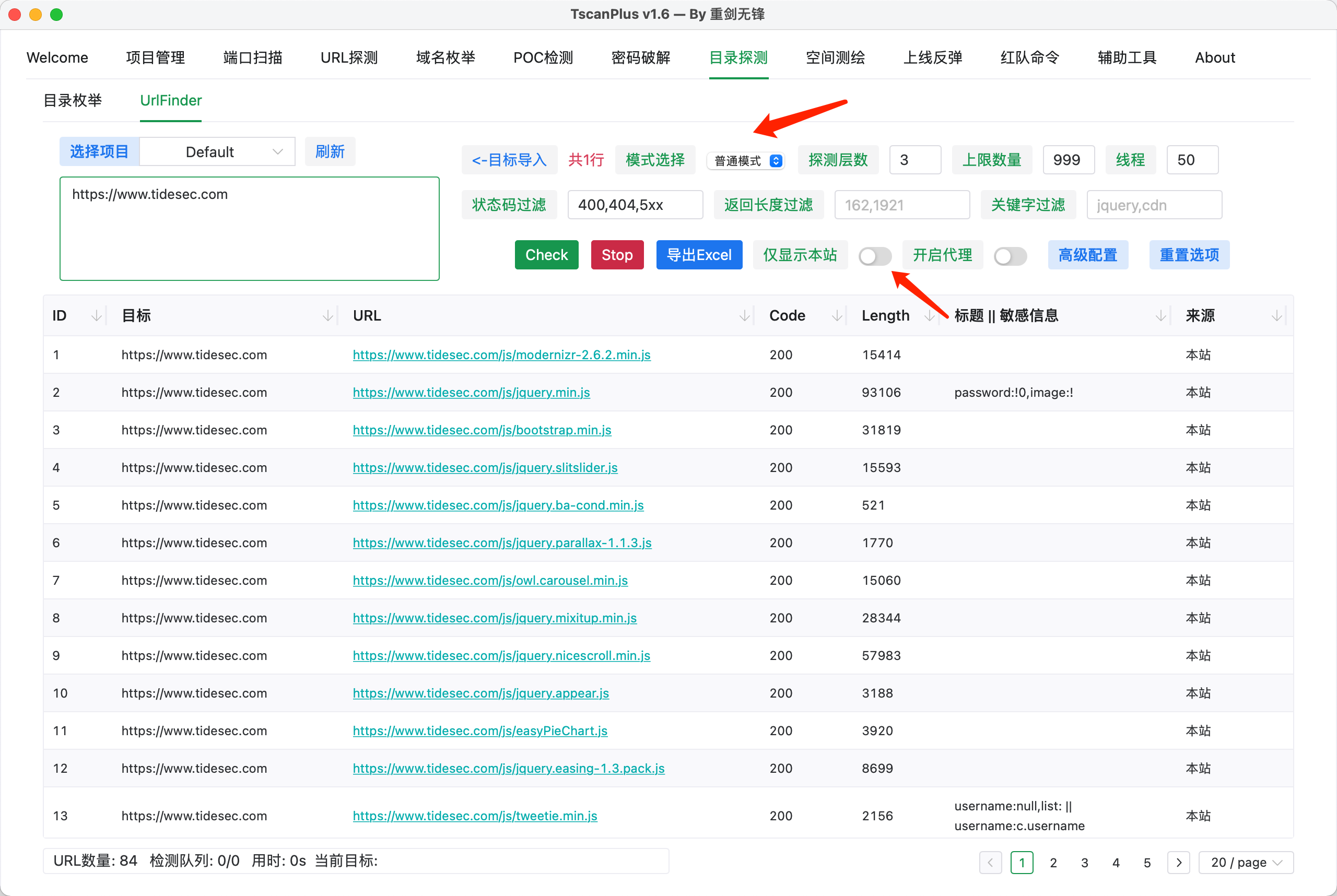Click sort arrow in 目标 column header
Screen dimensions: 1337x896
point(327,315)
